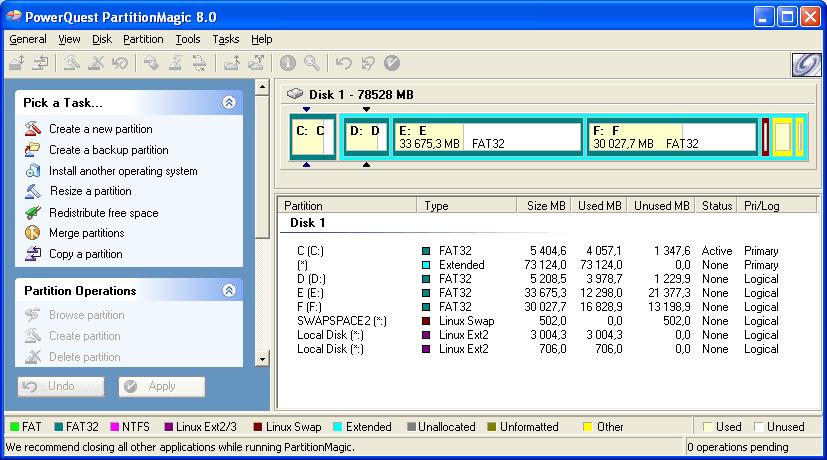Open the Partition menu

(143, 39)
